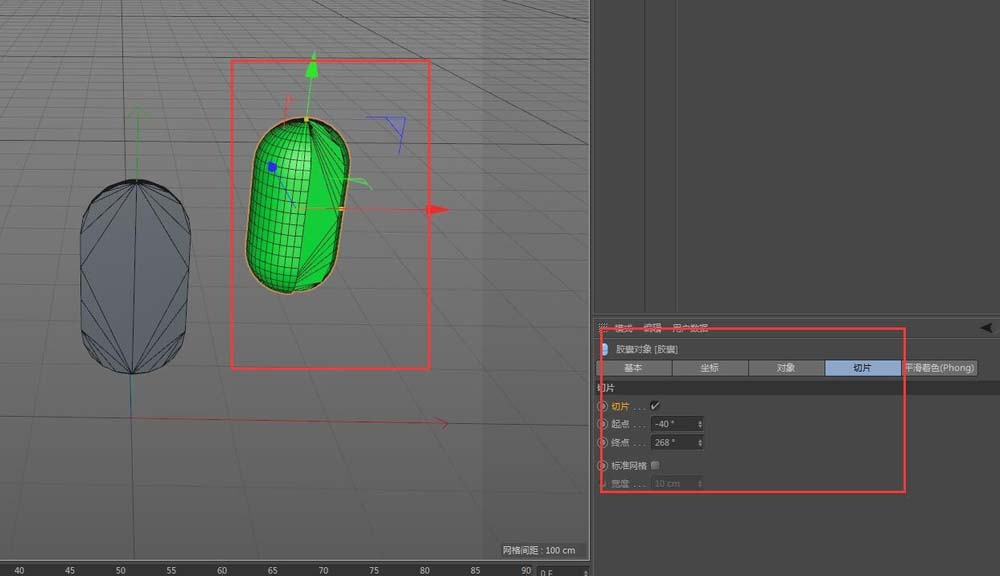1000x576 pixels.
Task: Click the 起点 value spinner arrows
Action: pos(699,424)
